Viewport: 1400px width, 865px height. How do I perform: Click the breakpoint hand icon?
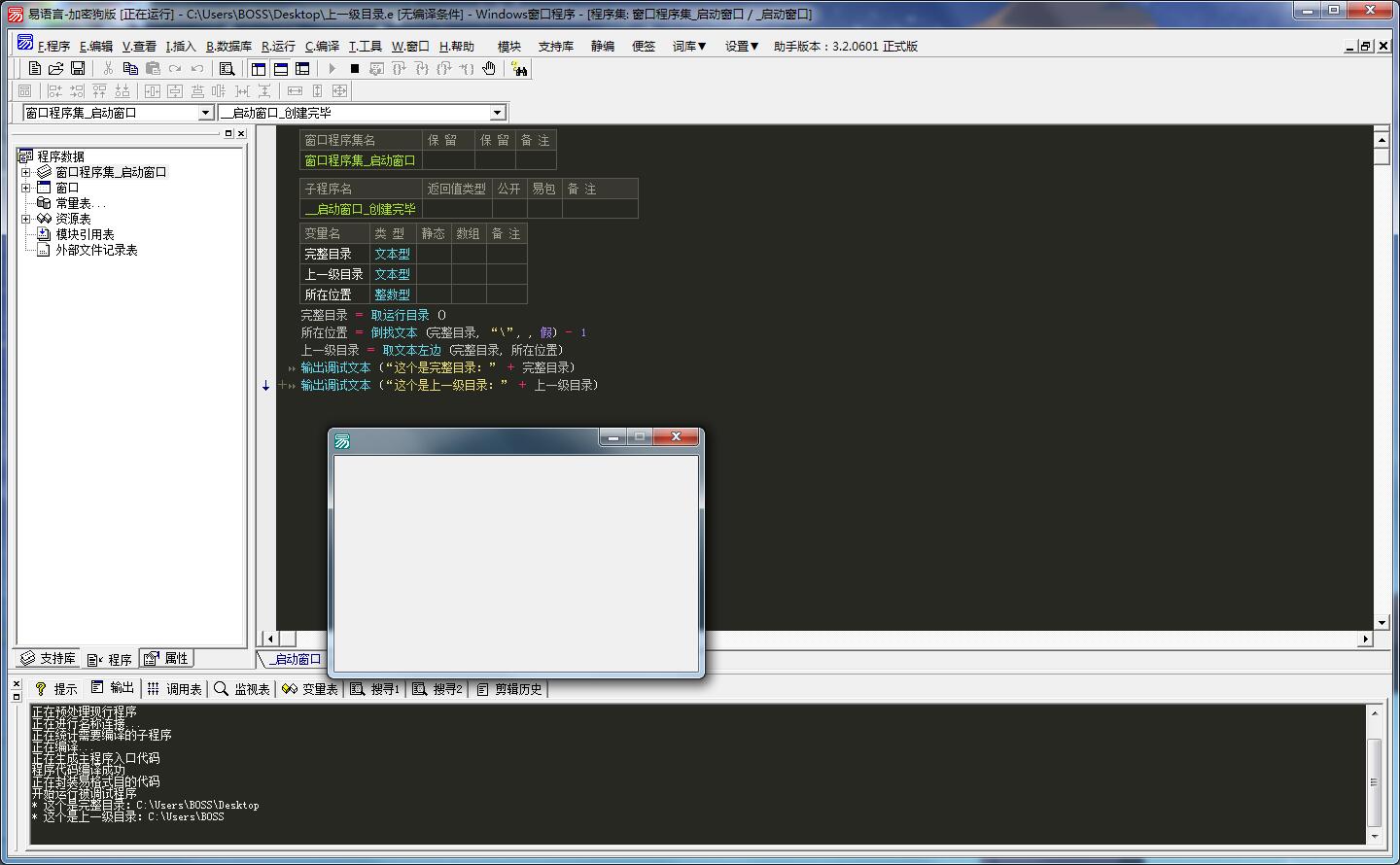click(489, 68)
